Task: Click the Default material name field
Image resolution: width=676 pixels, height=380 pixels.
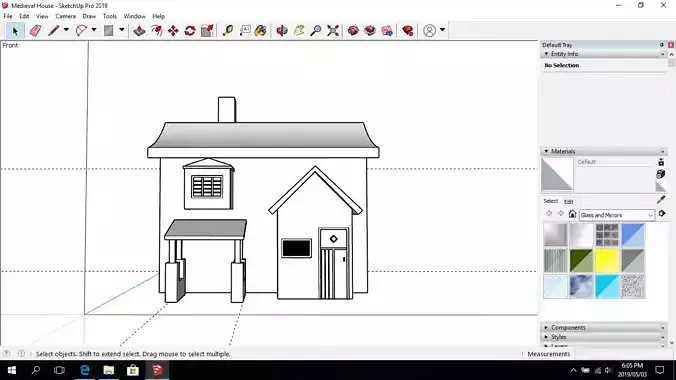Action: click(615, 162)
